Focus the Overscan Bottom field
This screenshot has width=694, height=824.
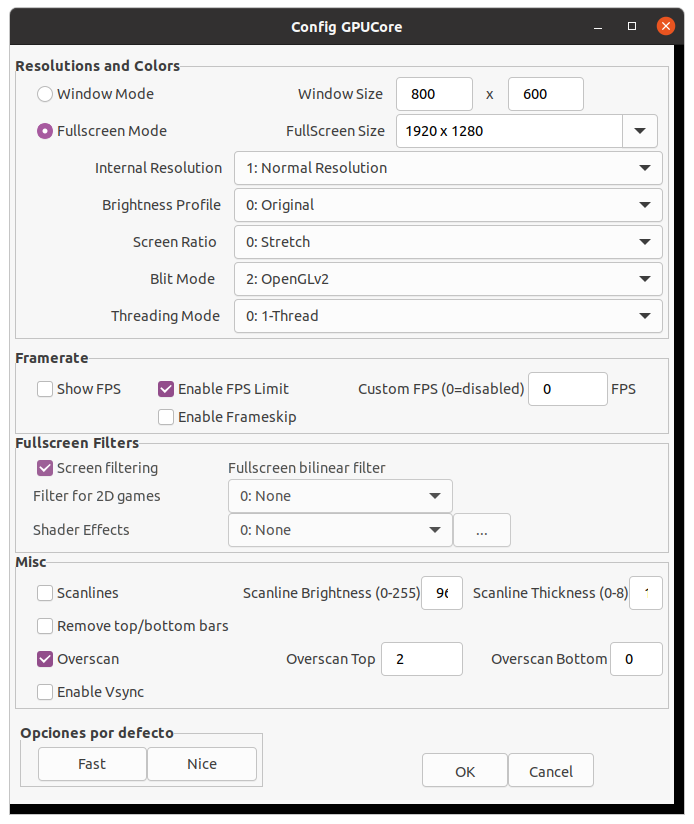coord(636,659)
